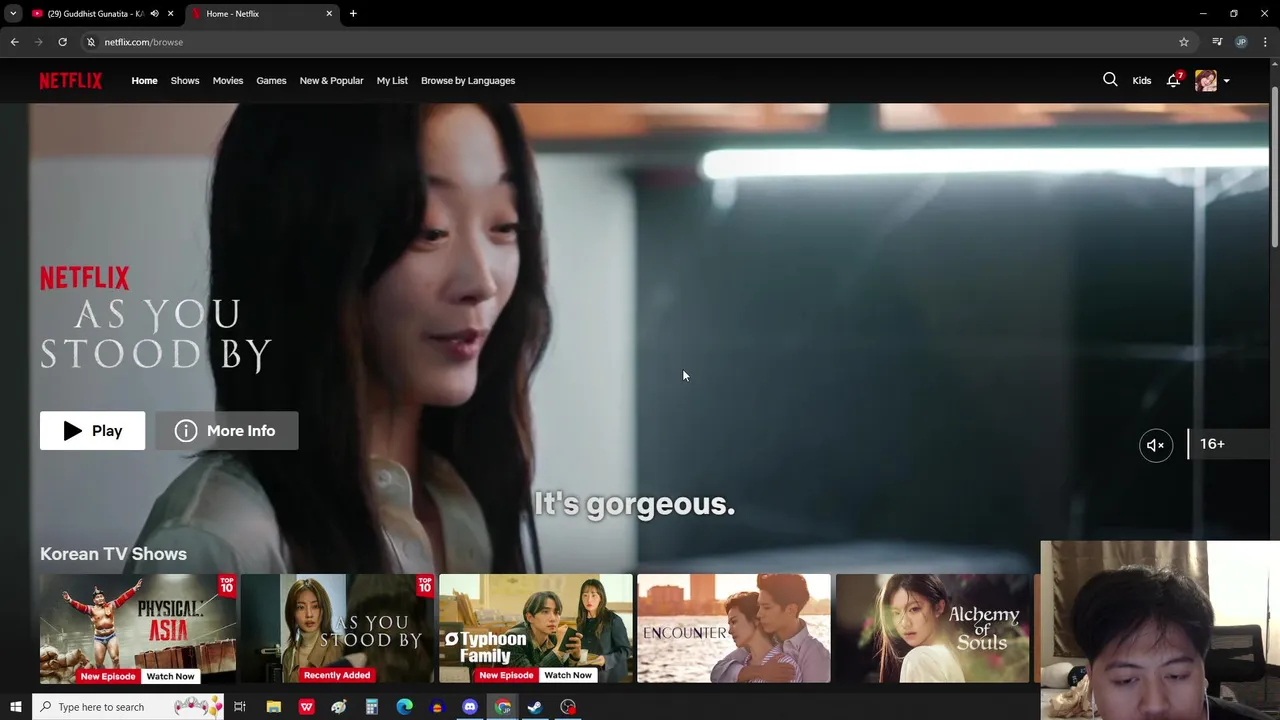Unmute the trailer audio with speaker button
This screenshot has width=1280, height=720.
coord(1155,445)
